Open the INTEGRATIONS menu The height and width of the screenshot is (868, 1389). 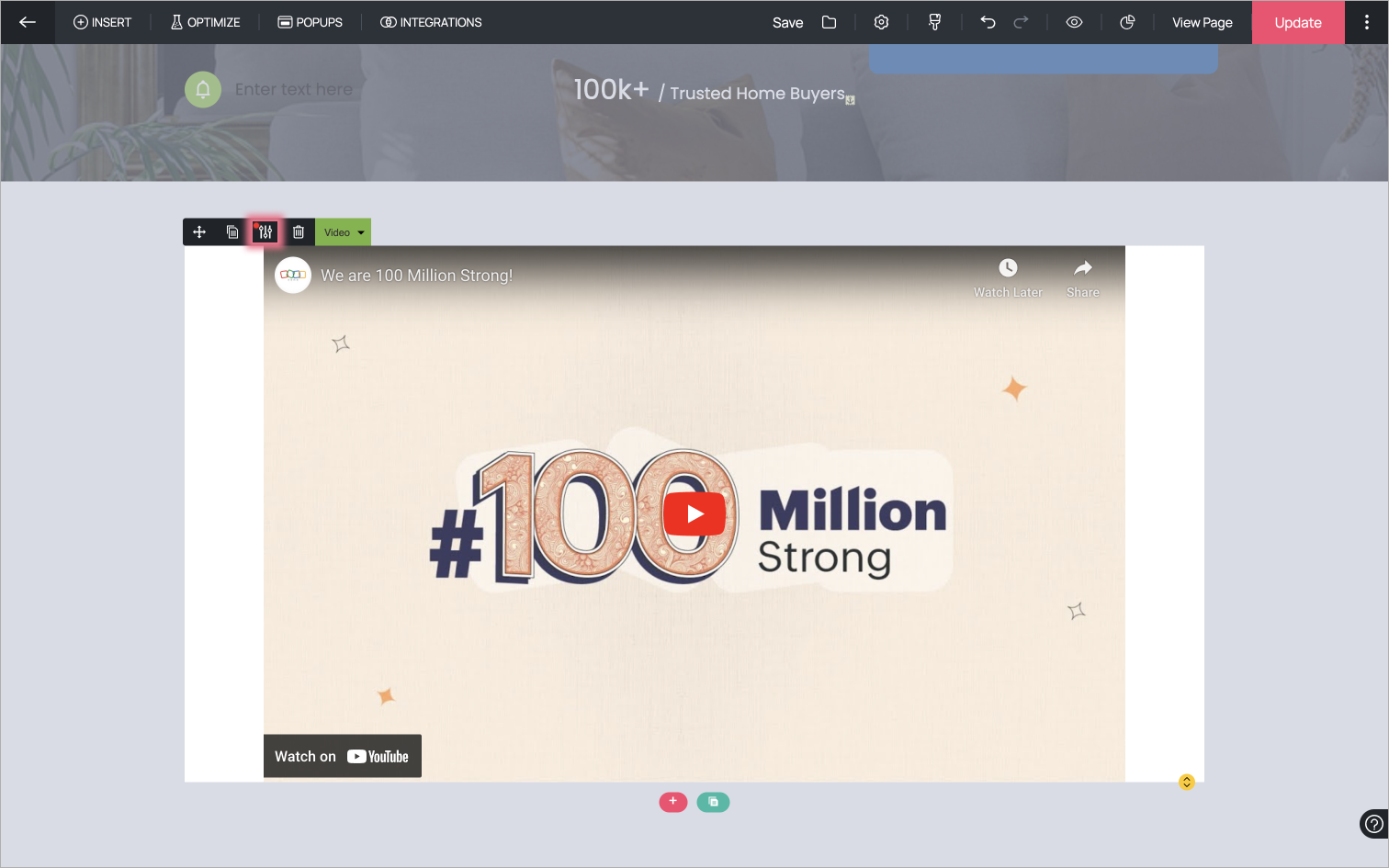pyautogui.click(x=431, y=22)
